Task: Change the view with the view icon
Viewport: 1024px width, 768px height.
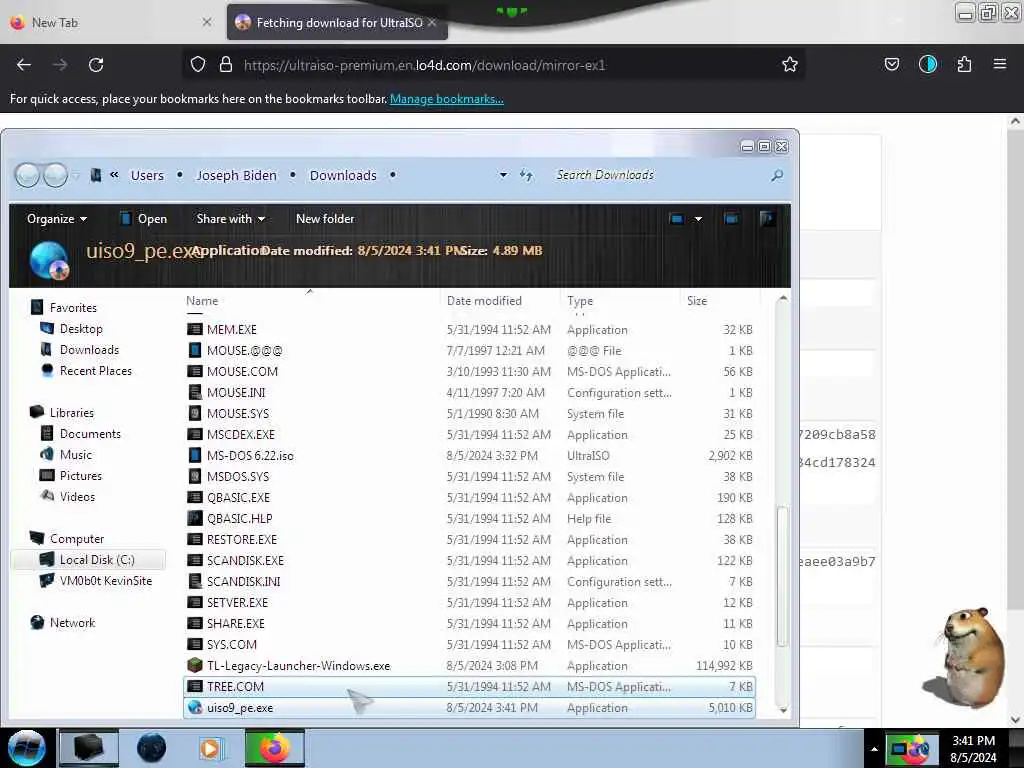Action: click(677, 219)
